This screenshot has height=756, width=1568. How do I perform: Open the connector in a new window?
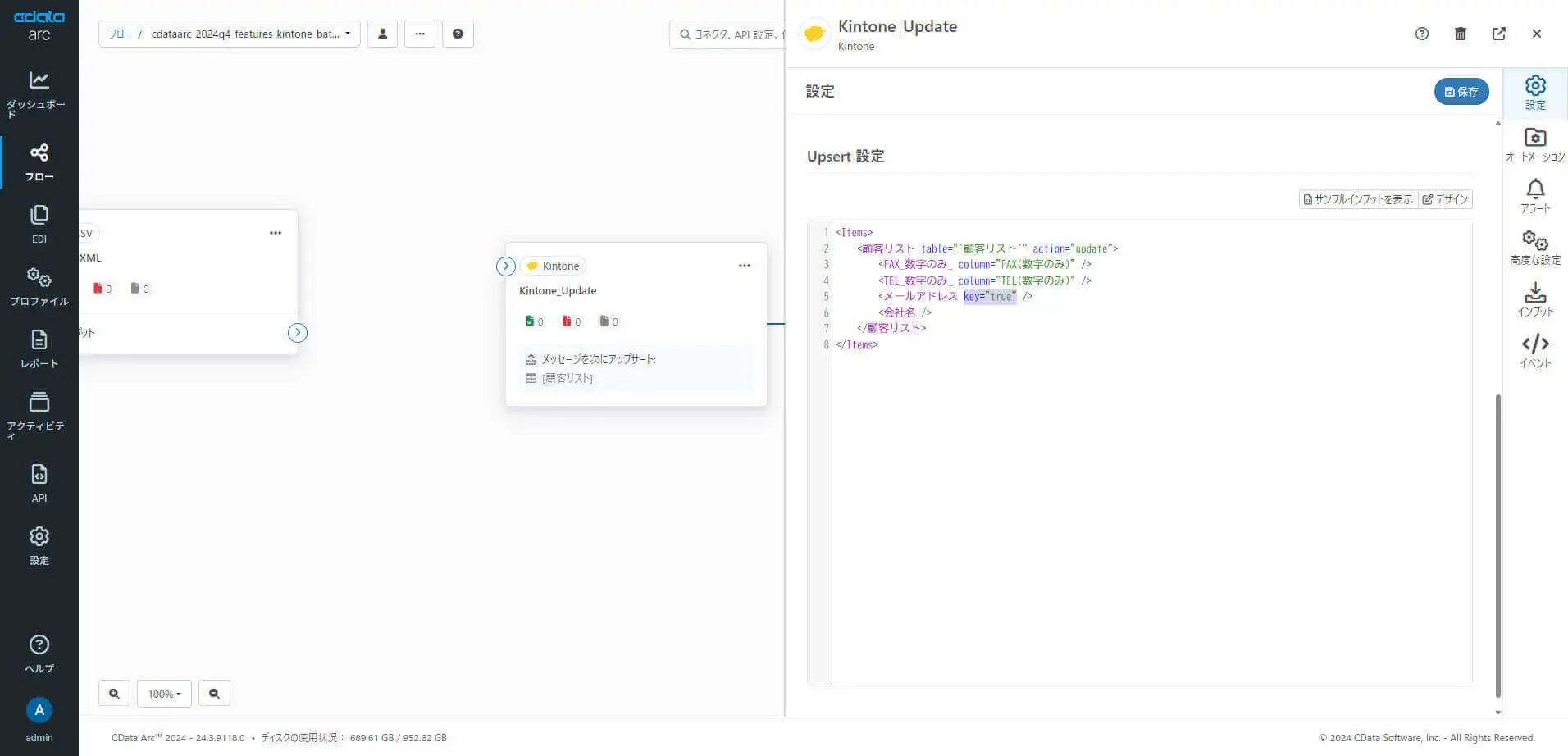(1498, 34)
